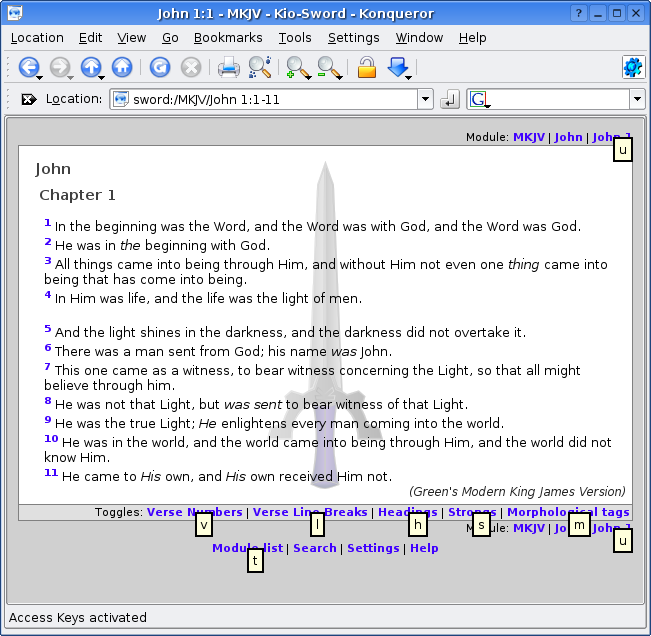Image resolution: width=651 pixels, height=636 pixels.
Task: Toggle Verse Numbers display
Action: (x=194, y=512)
